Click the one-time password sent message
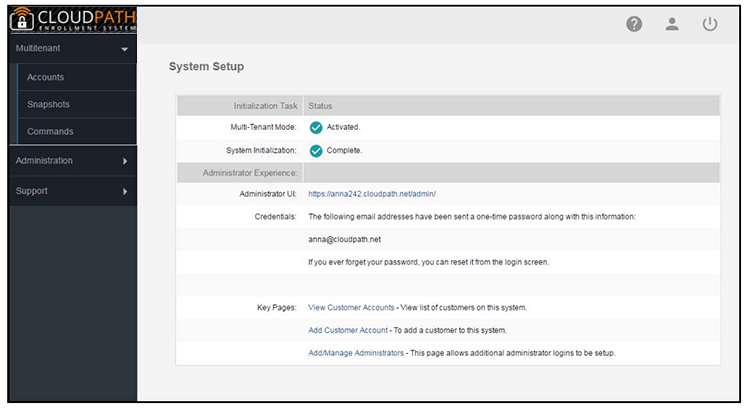Image resolution: width=747 pixels, height=410 pixels. [472, 217]
